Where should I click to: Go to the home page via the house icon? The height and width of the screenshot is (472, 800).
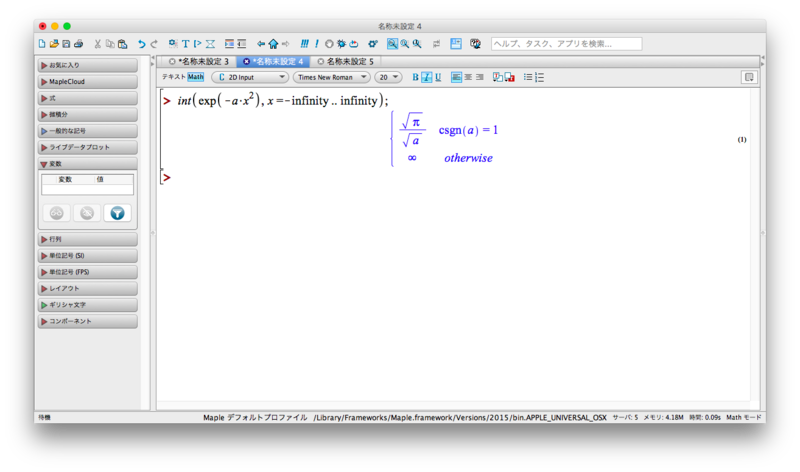coord(273,44)
